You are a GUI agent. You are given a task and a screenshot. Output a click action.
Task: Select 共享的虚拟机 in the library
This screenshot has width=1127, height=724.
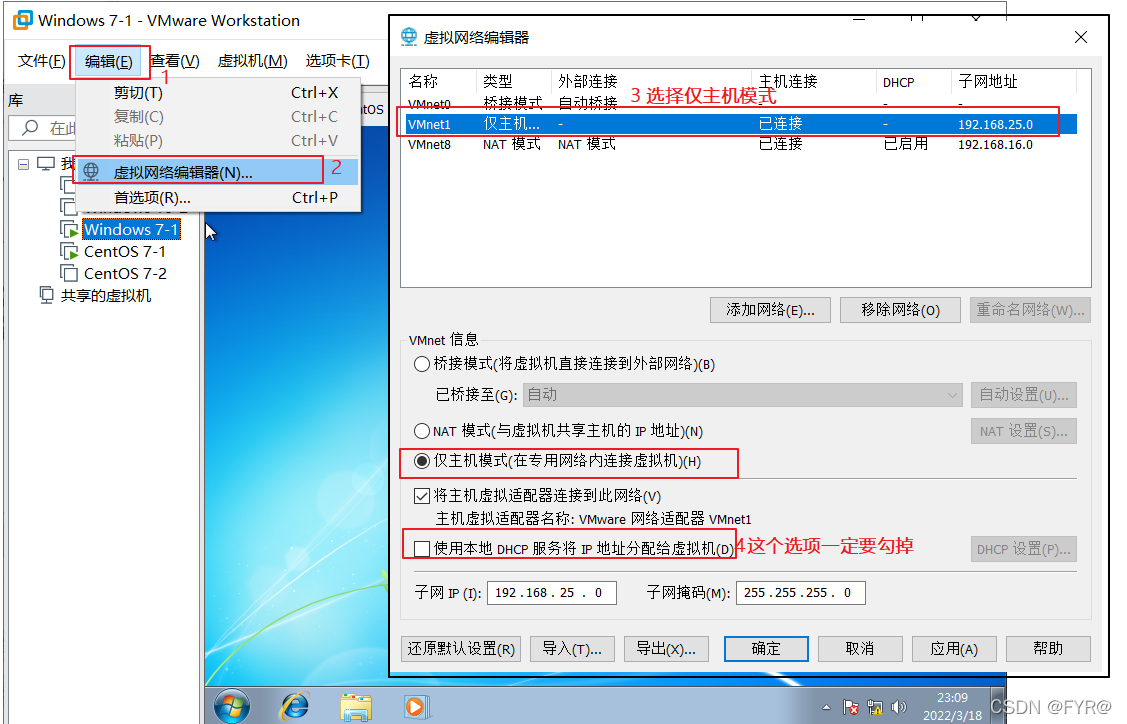(106, 295)
